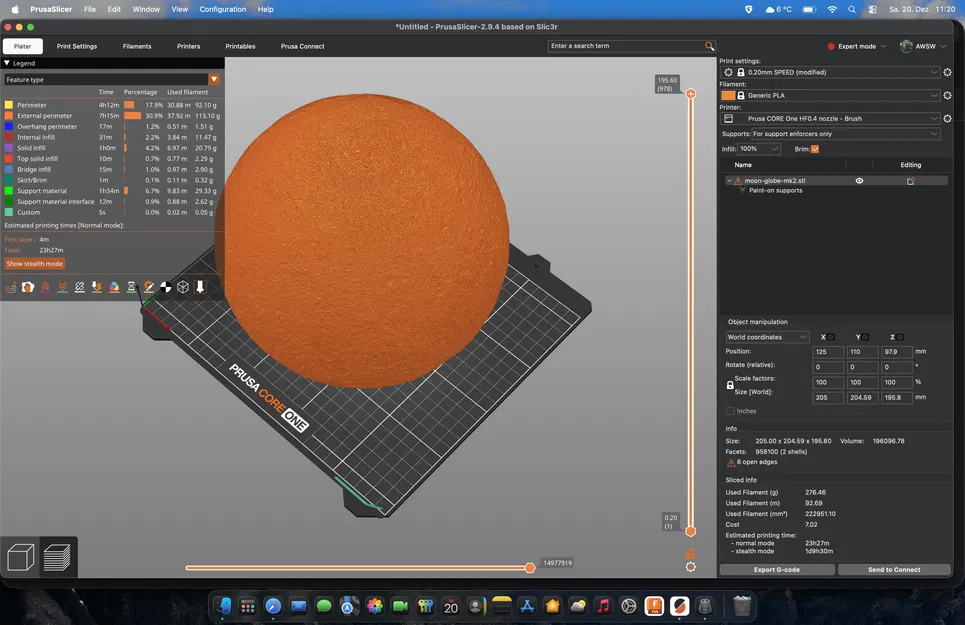This screenshot has height=625, width=965.
Task: Click the Show stealth mode button
Action: [x=34, y=263]
